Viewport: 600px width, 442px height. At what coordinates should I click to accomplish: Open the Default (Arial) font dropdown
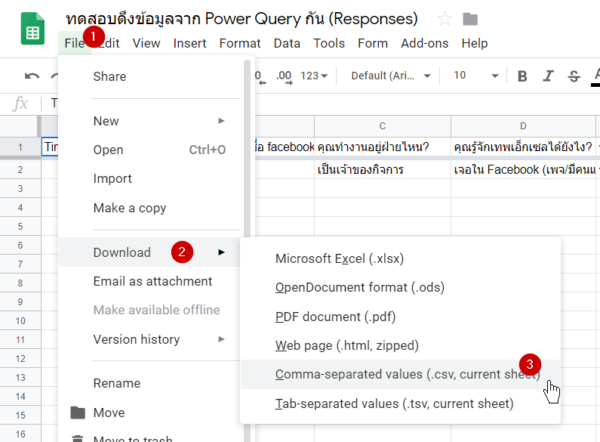point(391,76)
